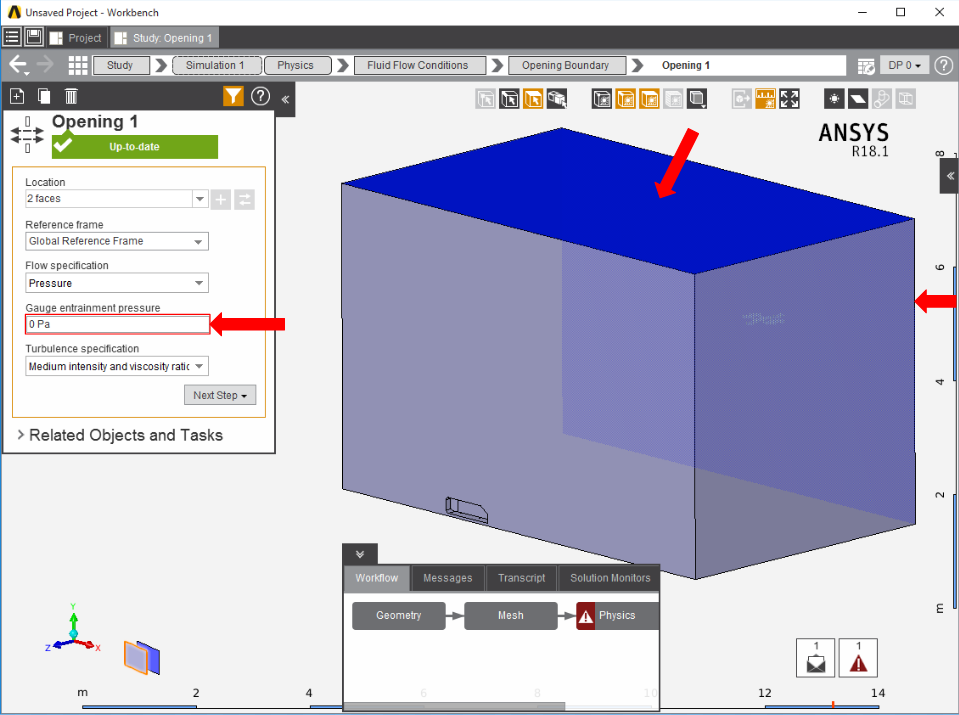Expand the right-side collapsed panel arrow
Image resolution: width=959 pixels, height=715 pixels.
(949, 176)
